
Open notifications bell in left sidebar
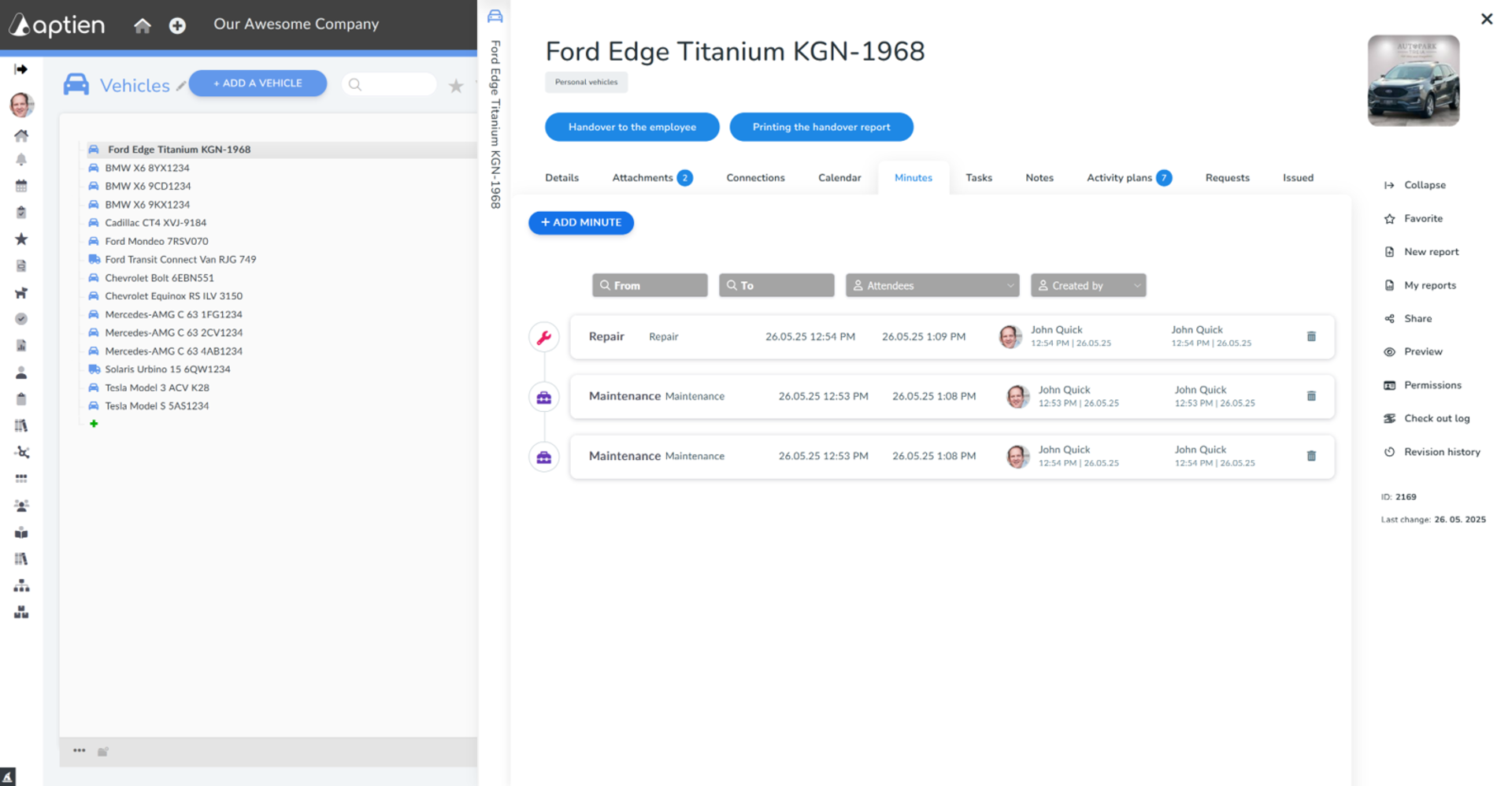click(x=21, y=160)
